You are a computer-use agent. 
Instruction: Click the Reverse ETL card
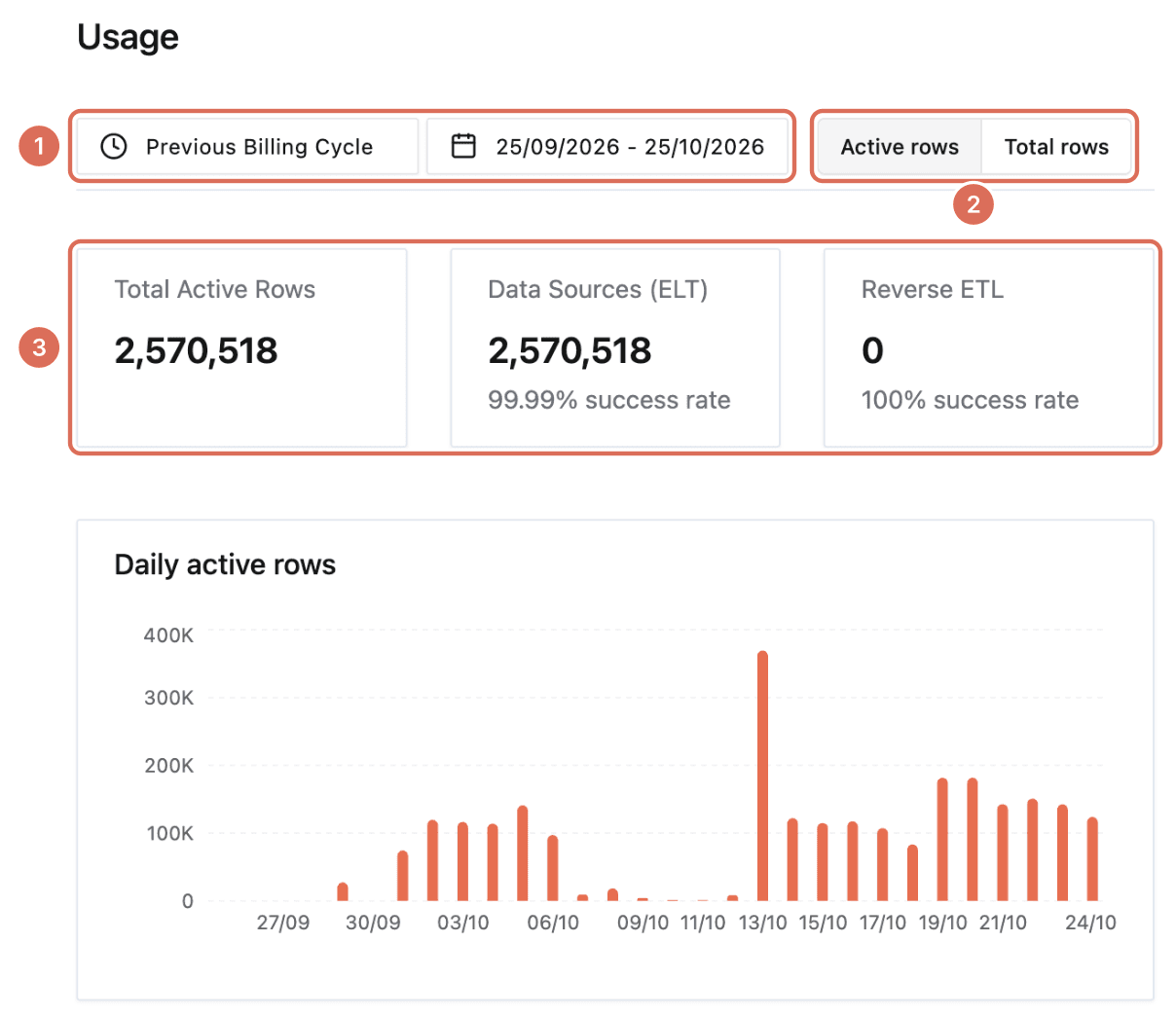coord(989,348)
